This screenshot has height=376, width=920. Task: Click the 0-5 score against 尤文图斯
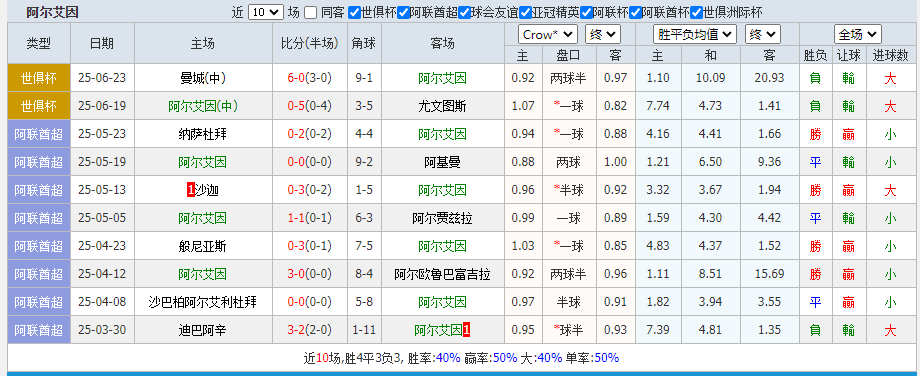[297, 106]
